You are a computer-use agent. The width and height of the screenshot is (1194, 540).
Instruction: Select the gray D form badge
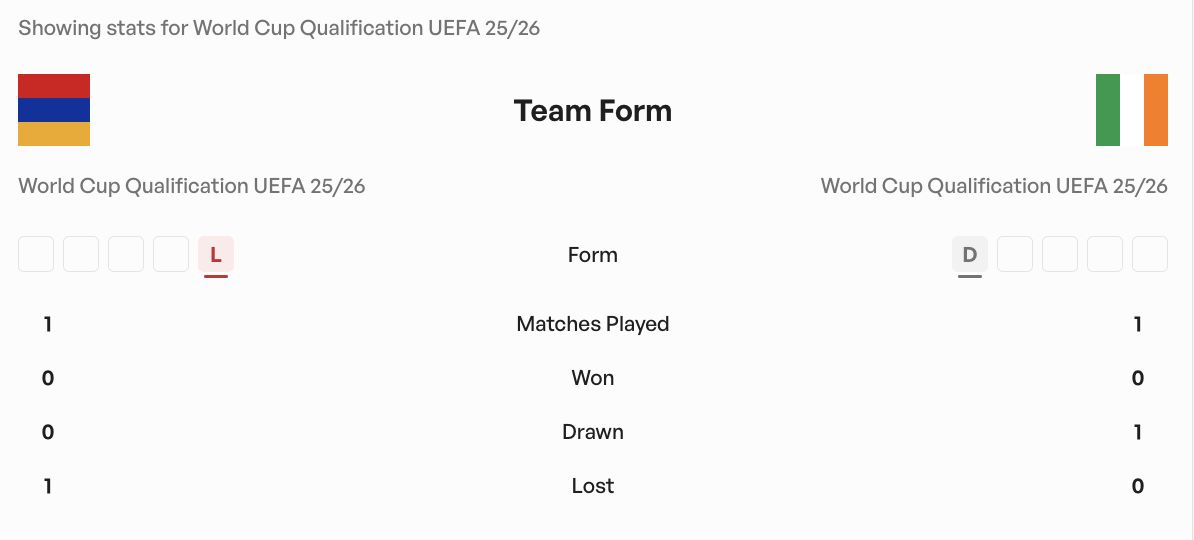969,254
